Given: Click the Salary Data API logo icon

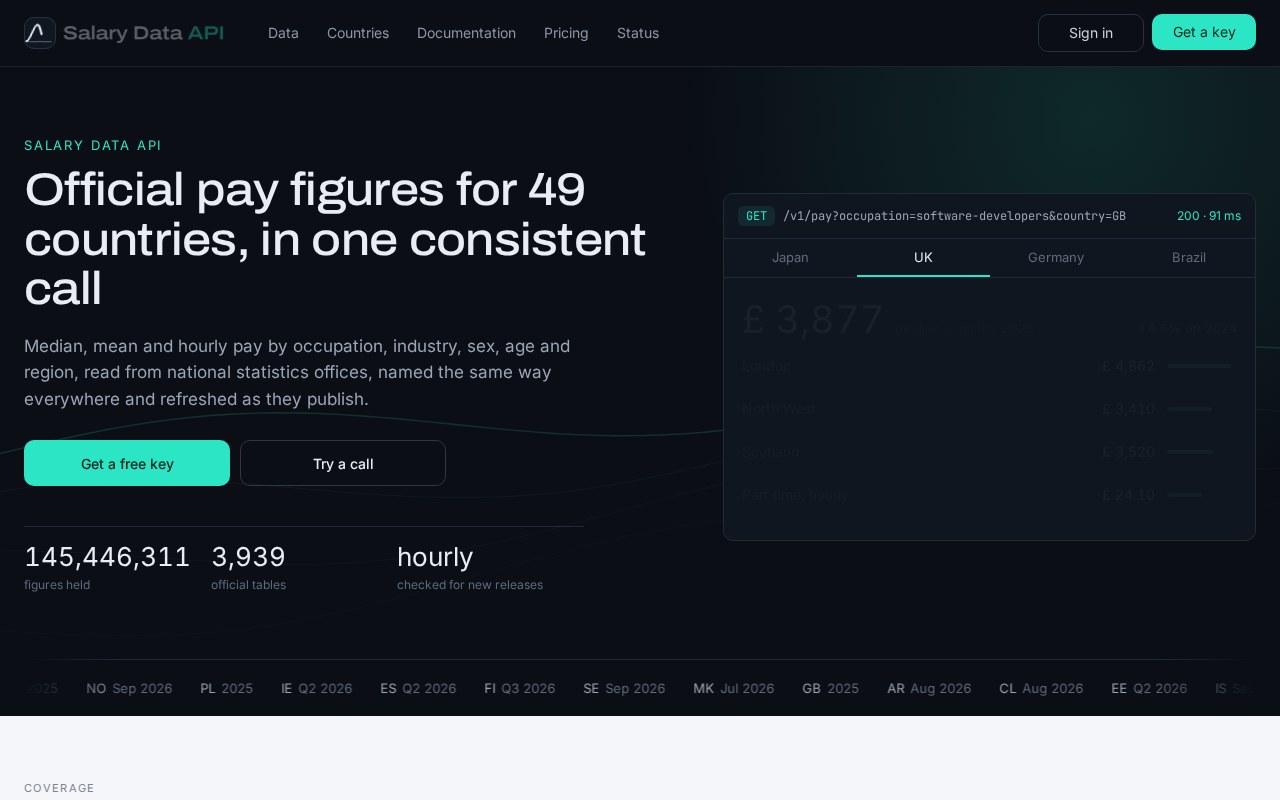Looking at the screenshot, I should pos(40,33).
